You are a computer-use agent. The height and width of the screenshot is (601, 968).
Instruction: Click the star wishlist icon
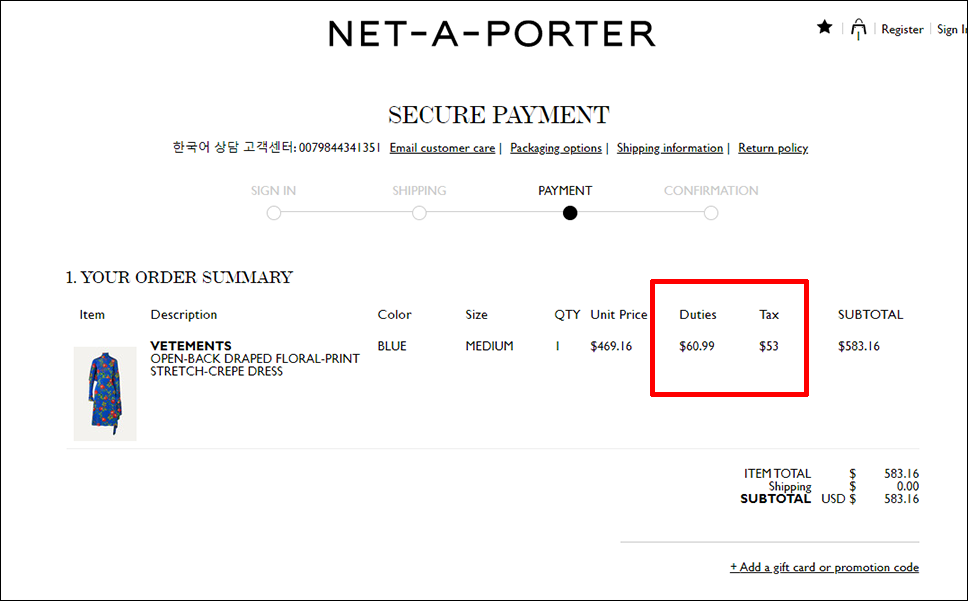click(x=824, y=28)
